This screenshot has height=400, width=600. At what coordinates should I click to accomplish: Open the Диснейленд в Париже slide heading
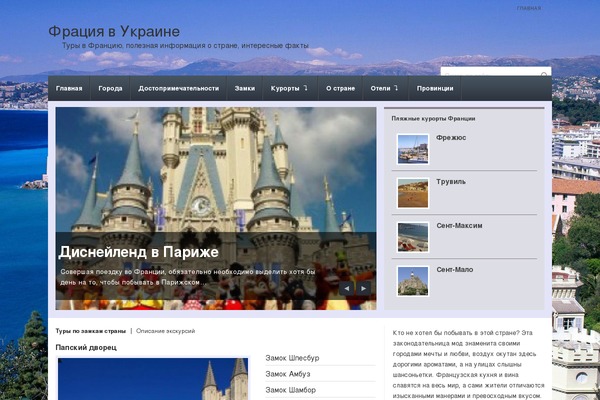(139, 252)
